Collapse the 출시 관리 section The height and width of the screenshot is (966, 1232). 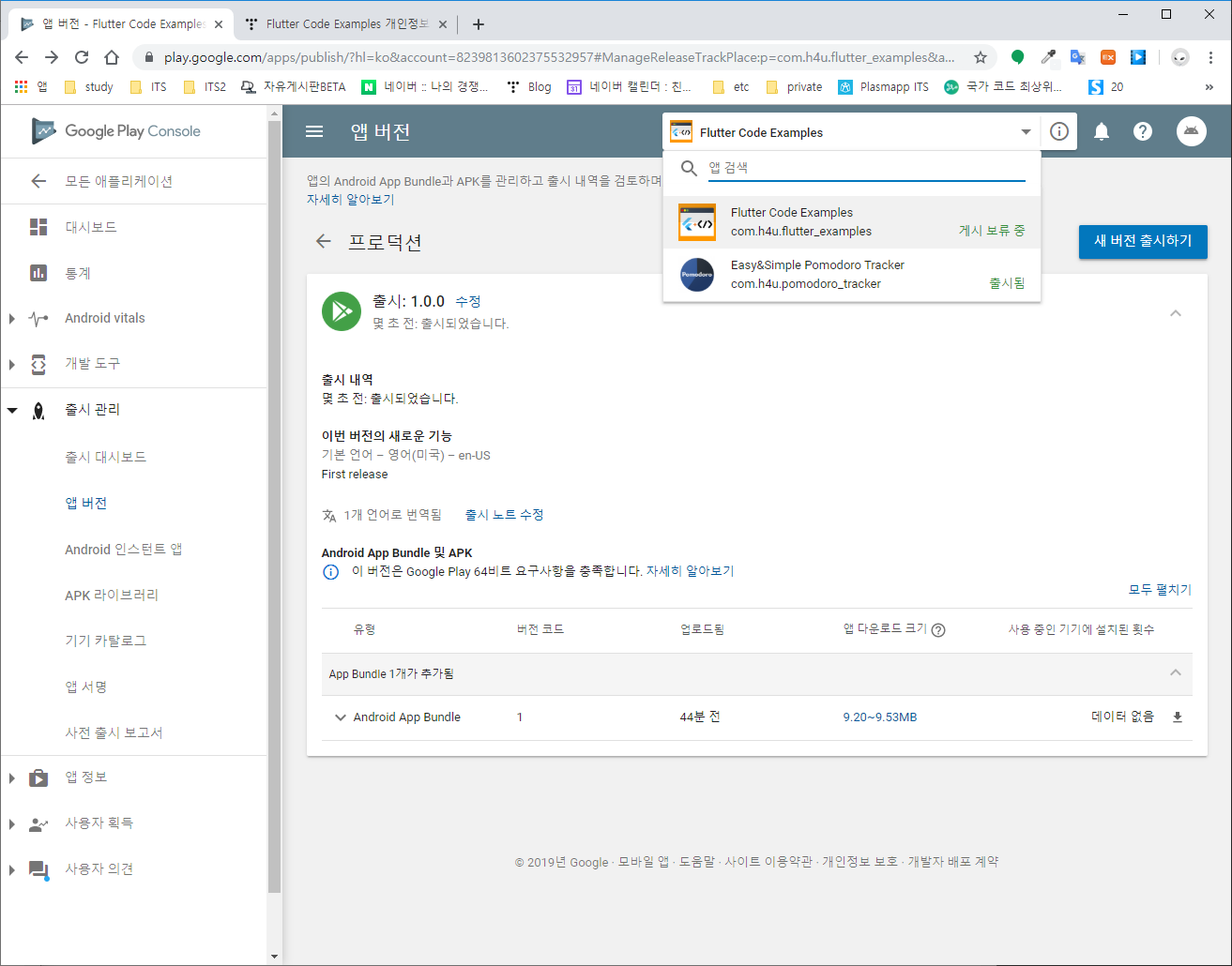coord(12,410)
